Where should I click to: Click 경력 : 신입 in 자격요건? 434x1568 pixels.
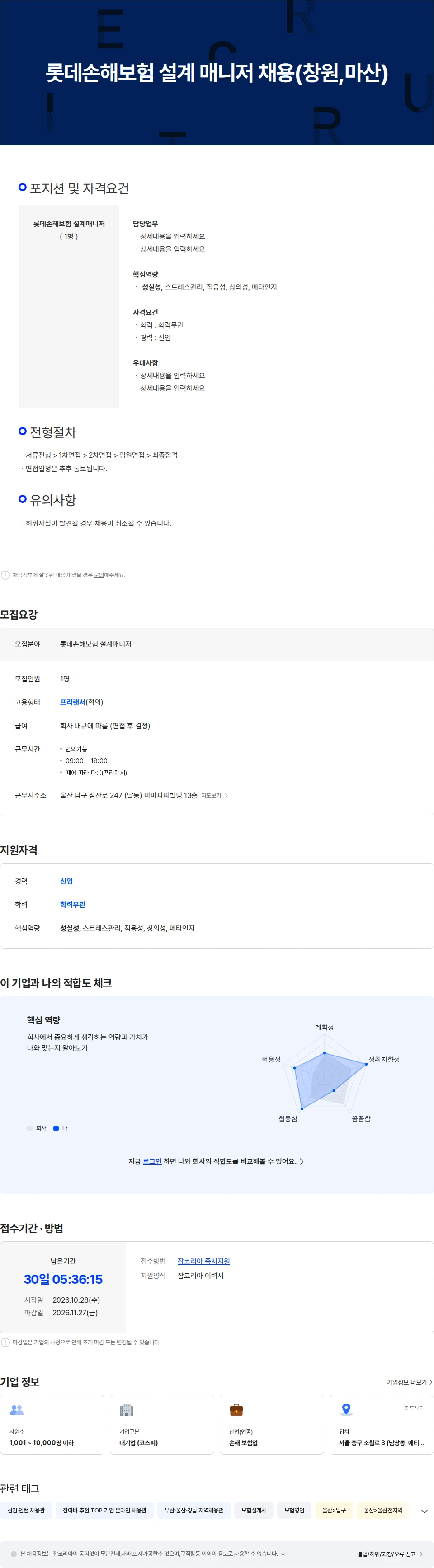pyautogui.click(x=155, y=337)
